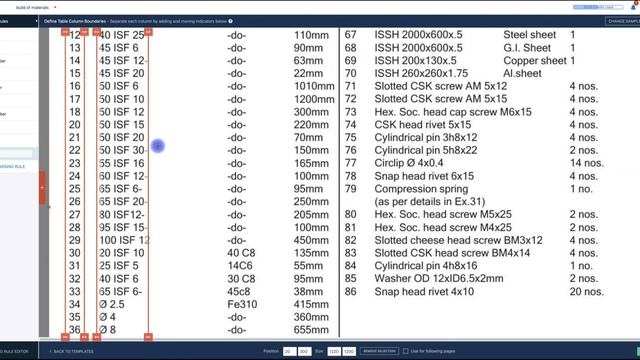Open the notifications bell icon

[634, 6]
